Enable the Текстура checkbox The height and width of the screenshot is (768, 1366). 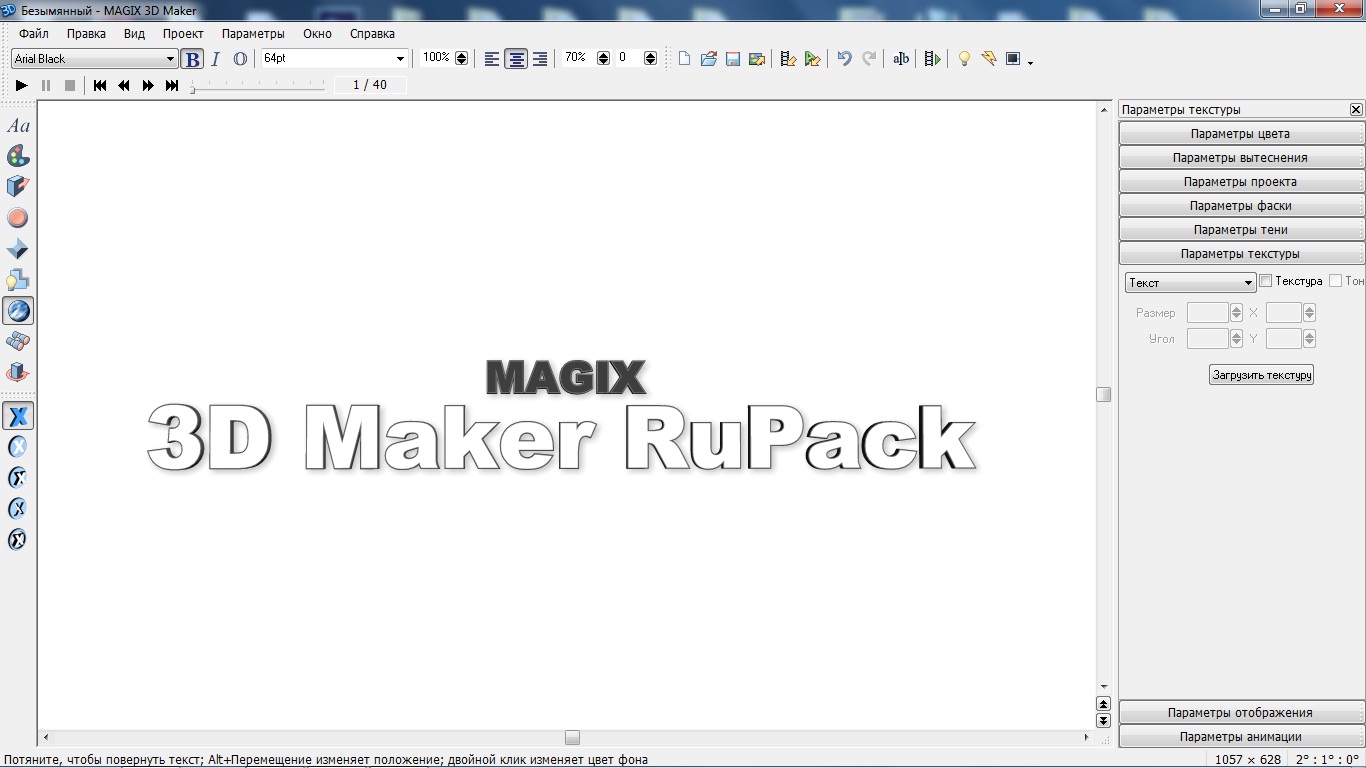pos(1266,281)
